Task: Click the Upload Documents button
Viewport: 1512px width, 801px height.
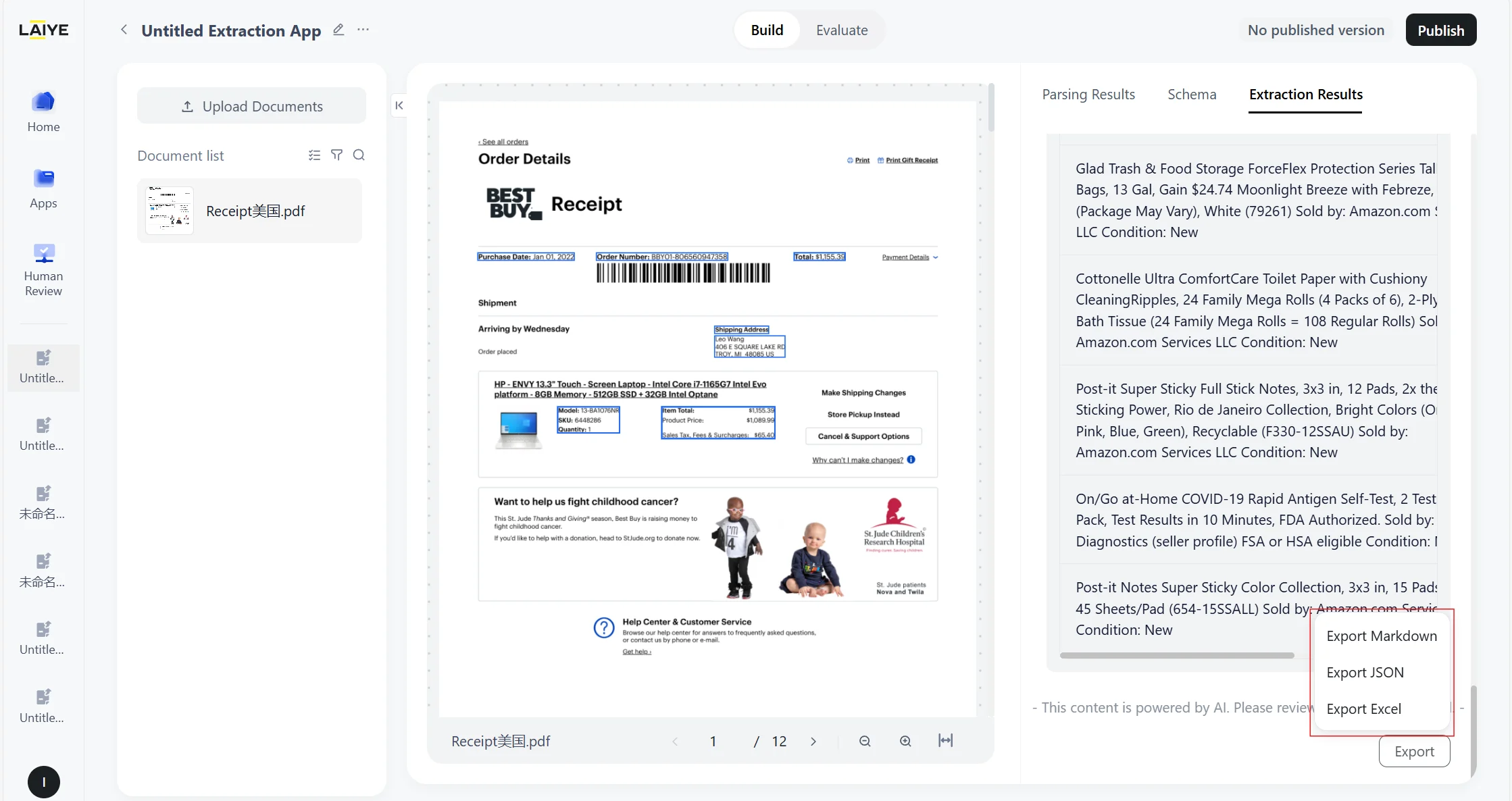Action: tap(252, 106)
